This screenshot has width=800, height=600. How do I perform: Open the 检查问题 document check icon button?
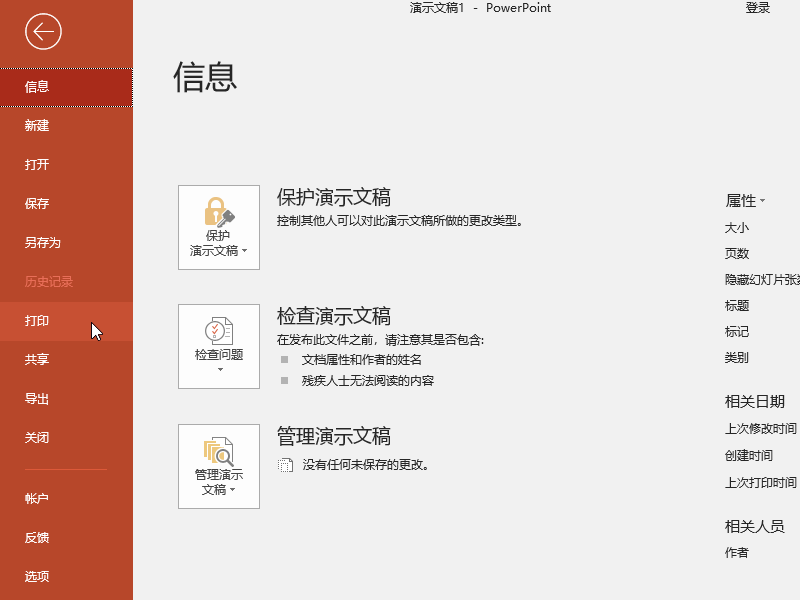click(x=219, y=347)
